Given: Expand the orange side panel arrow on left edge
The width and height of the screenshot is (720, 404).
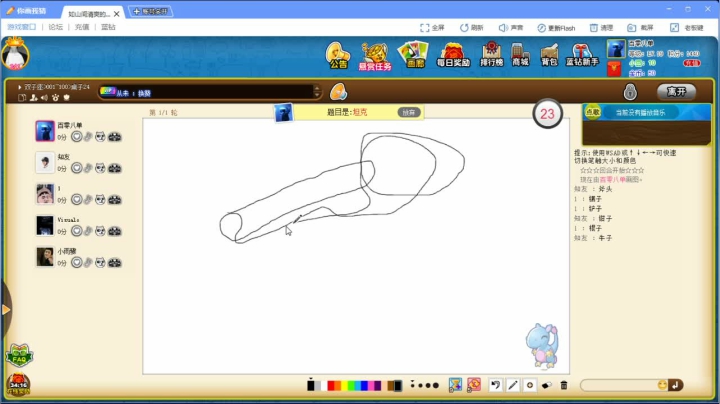Looking at the screenshot, I should [x=6, y=309].
